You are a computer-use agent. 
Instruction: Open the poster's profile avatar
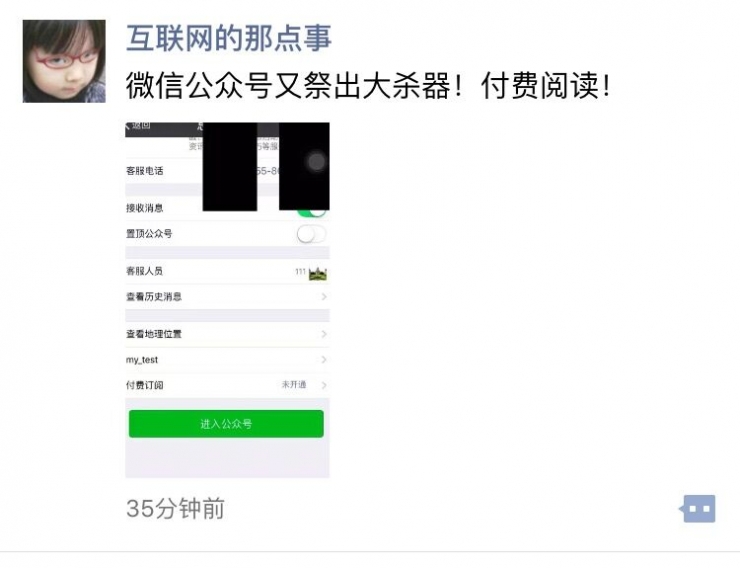[x=64, y=61]
